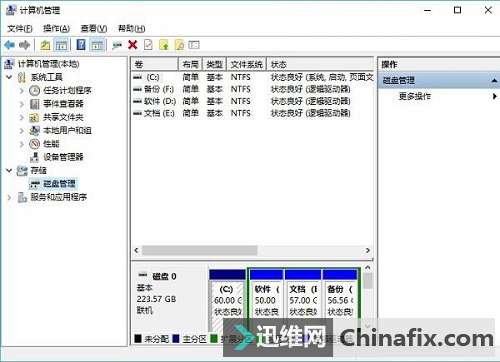Click the blue Help question mark icon
Image resolution: width=500 pixels, height=362 pixels.
81,45
